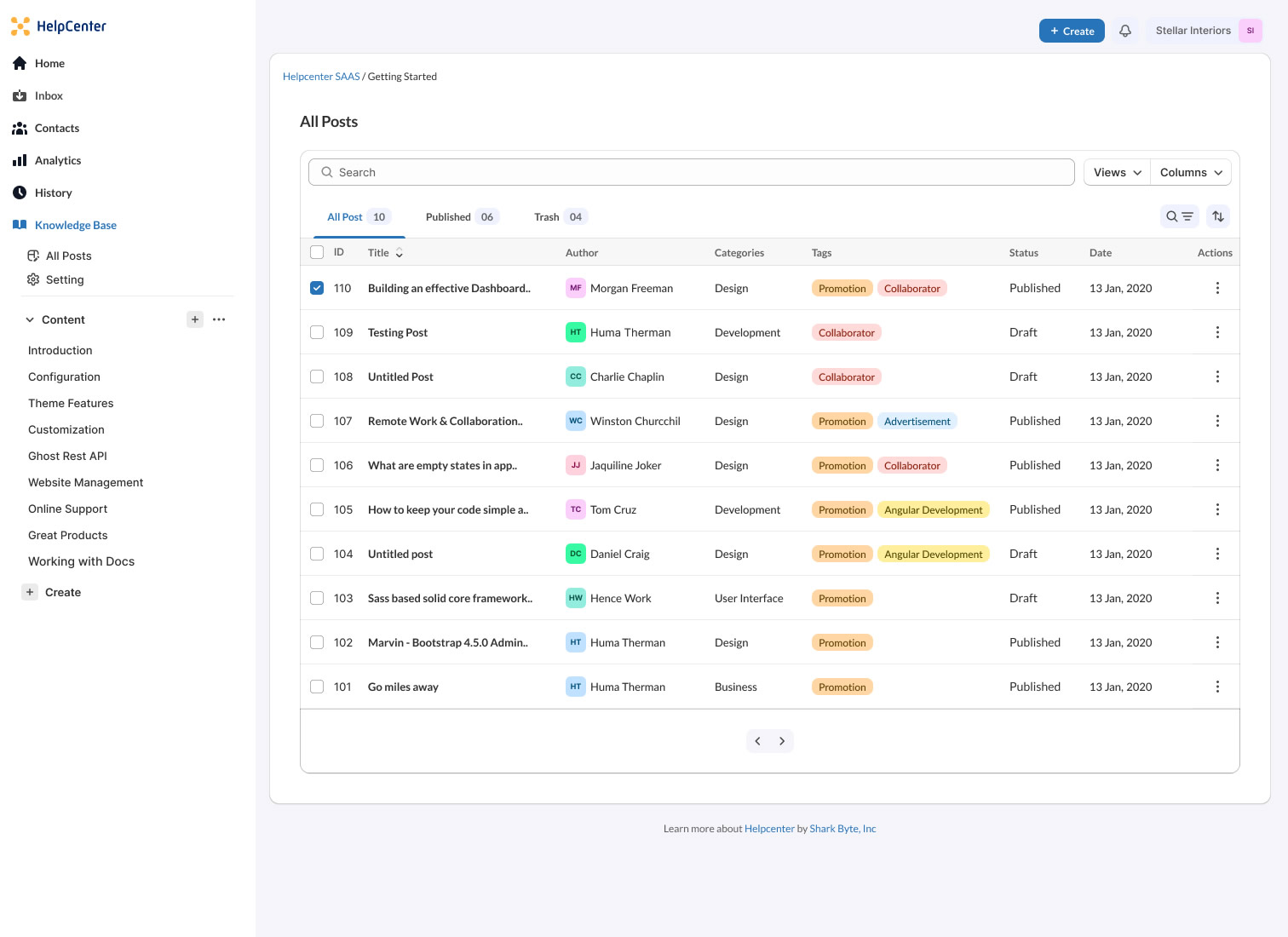Open the Content section ellipsis menu
This screenshot has height=937, width=1288.
pos(219,319)
